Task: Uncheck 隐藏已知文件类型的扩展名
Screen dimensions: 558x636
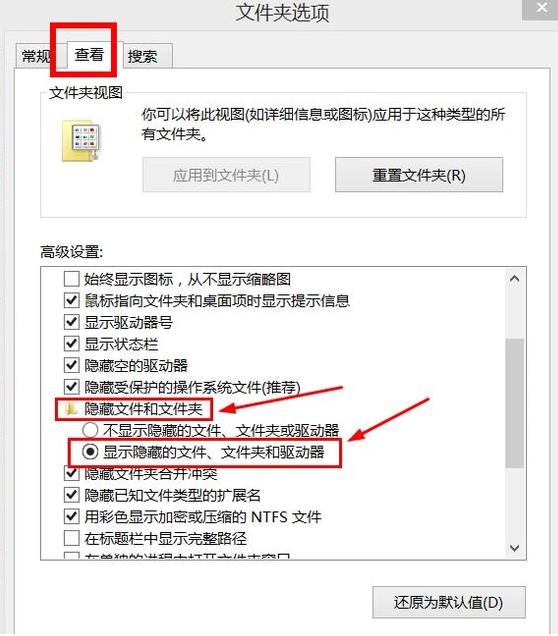Action: pyautogui.click(x=71, y=495)
